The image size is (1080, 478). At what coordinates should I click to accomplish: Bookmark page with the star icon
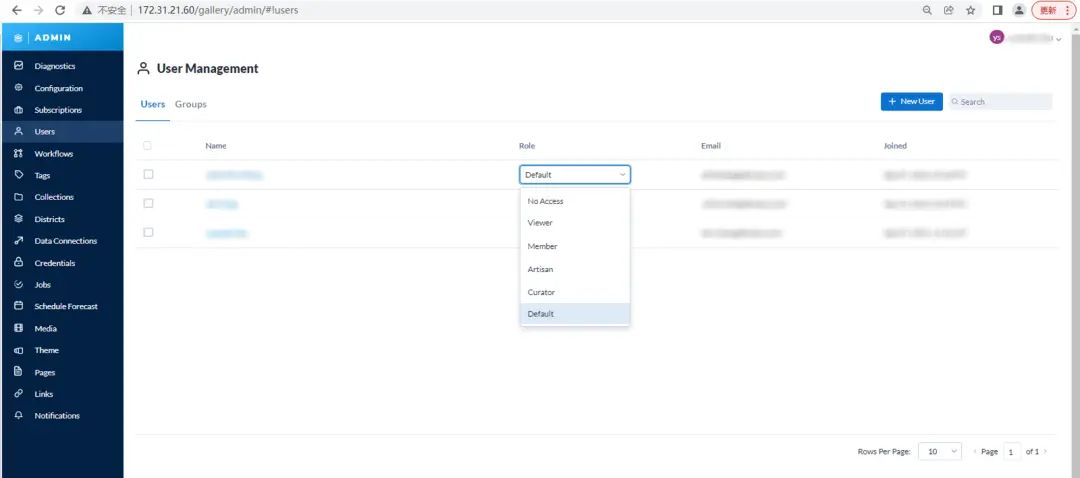(x=970, y=10)
